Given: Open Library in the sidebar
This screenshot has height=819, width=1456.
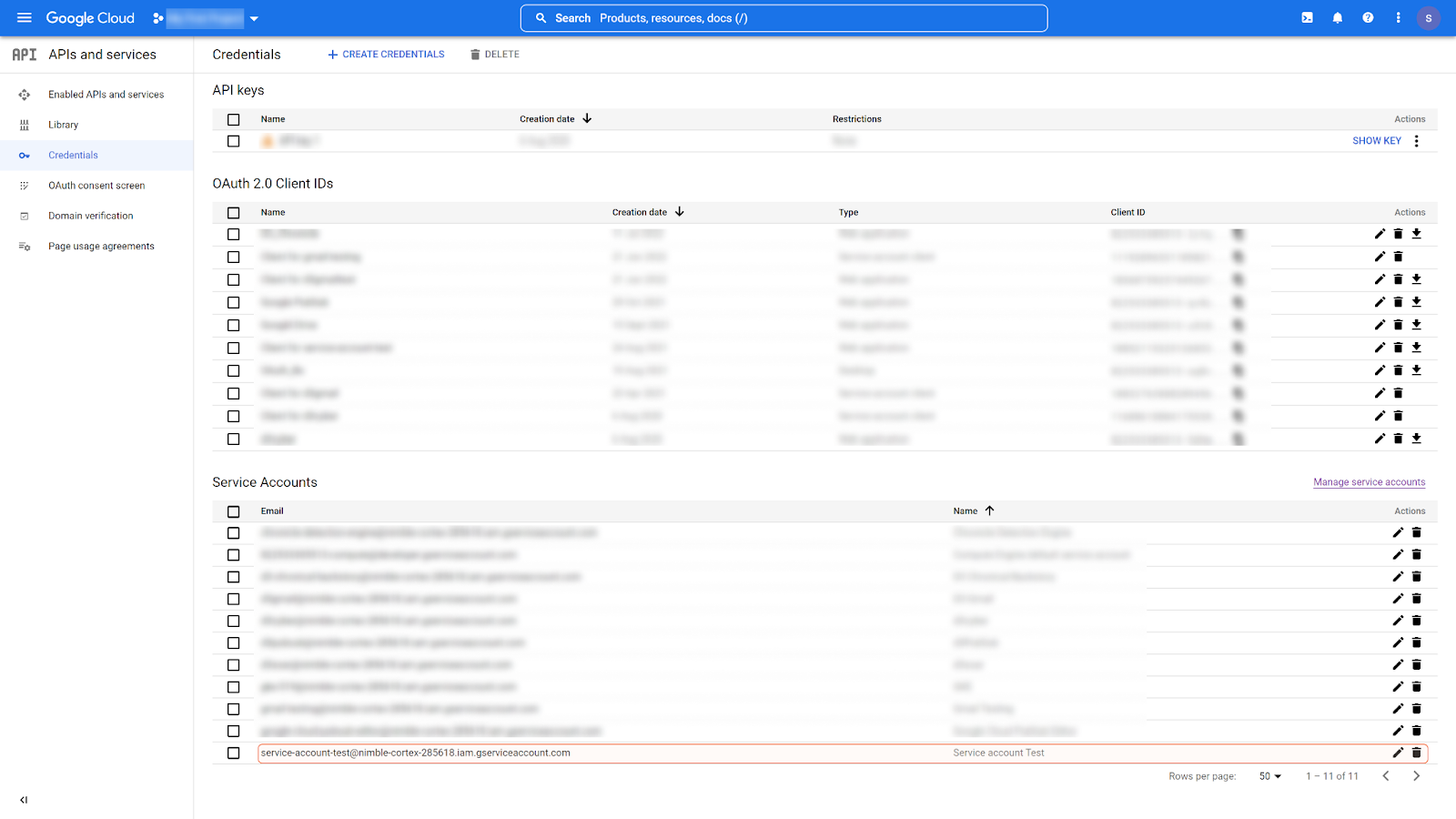Looking at the screenshot, I should click(63, 125).
